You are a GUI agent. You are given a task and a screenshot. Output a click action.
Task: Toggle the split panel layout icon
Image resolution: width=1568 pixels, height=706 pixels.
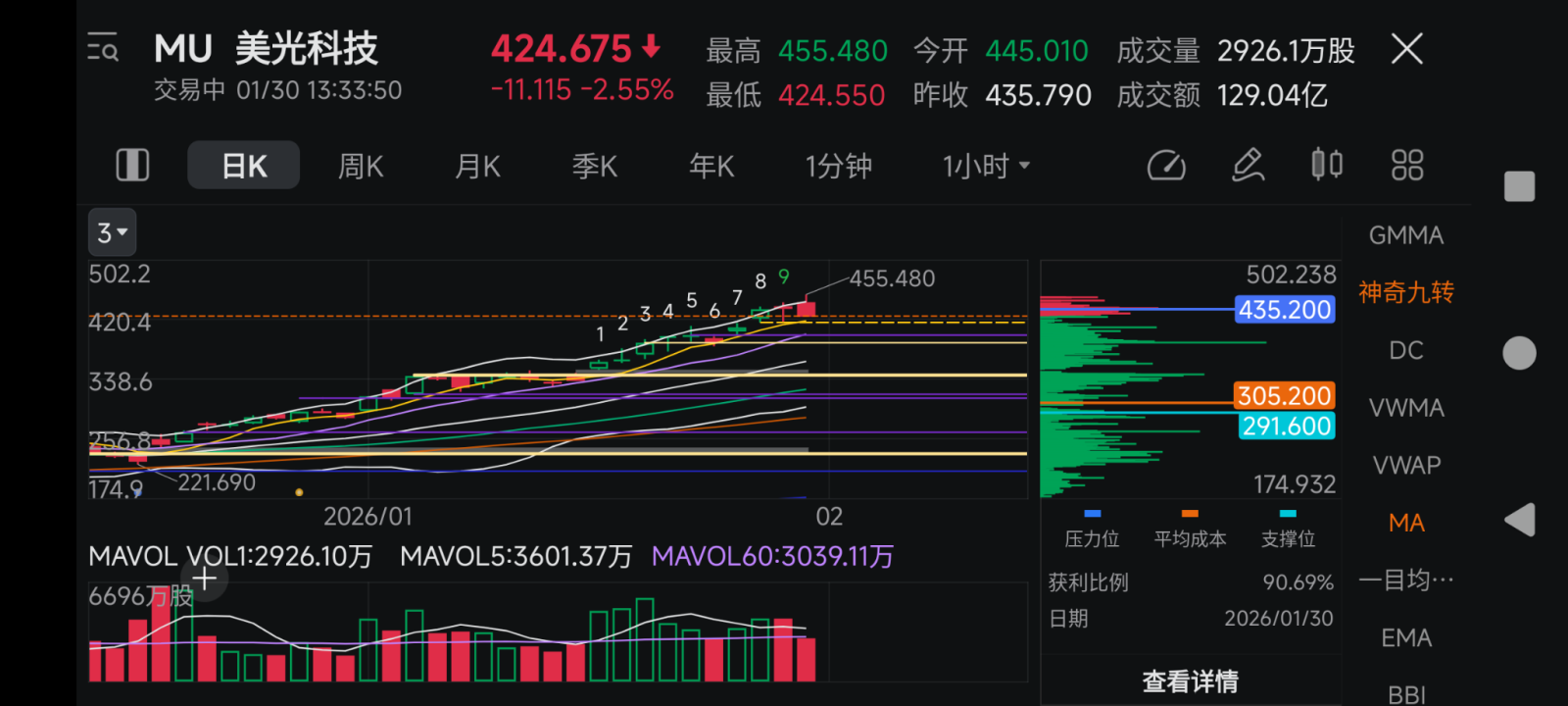click(132, 166)
